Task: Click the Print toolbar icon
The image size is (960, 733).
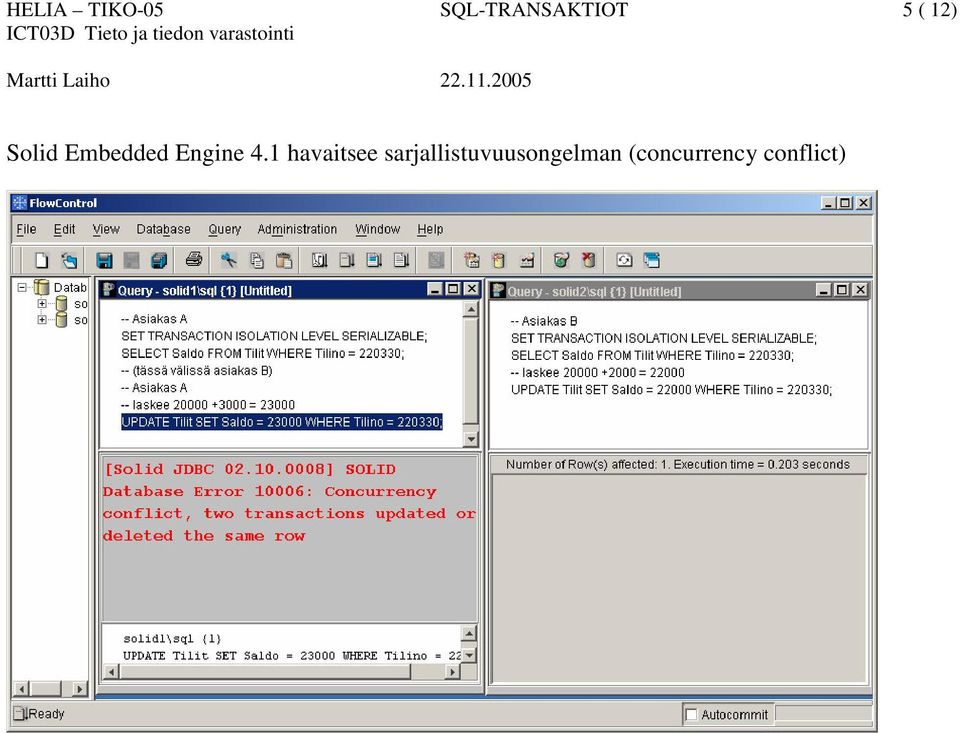Action: 194,260
